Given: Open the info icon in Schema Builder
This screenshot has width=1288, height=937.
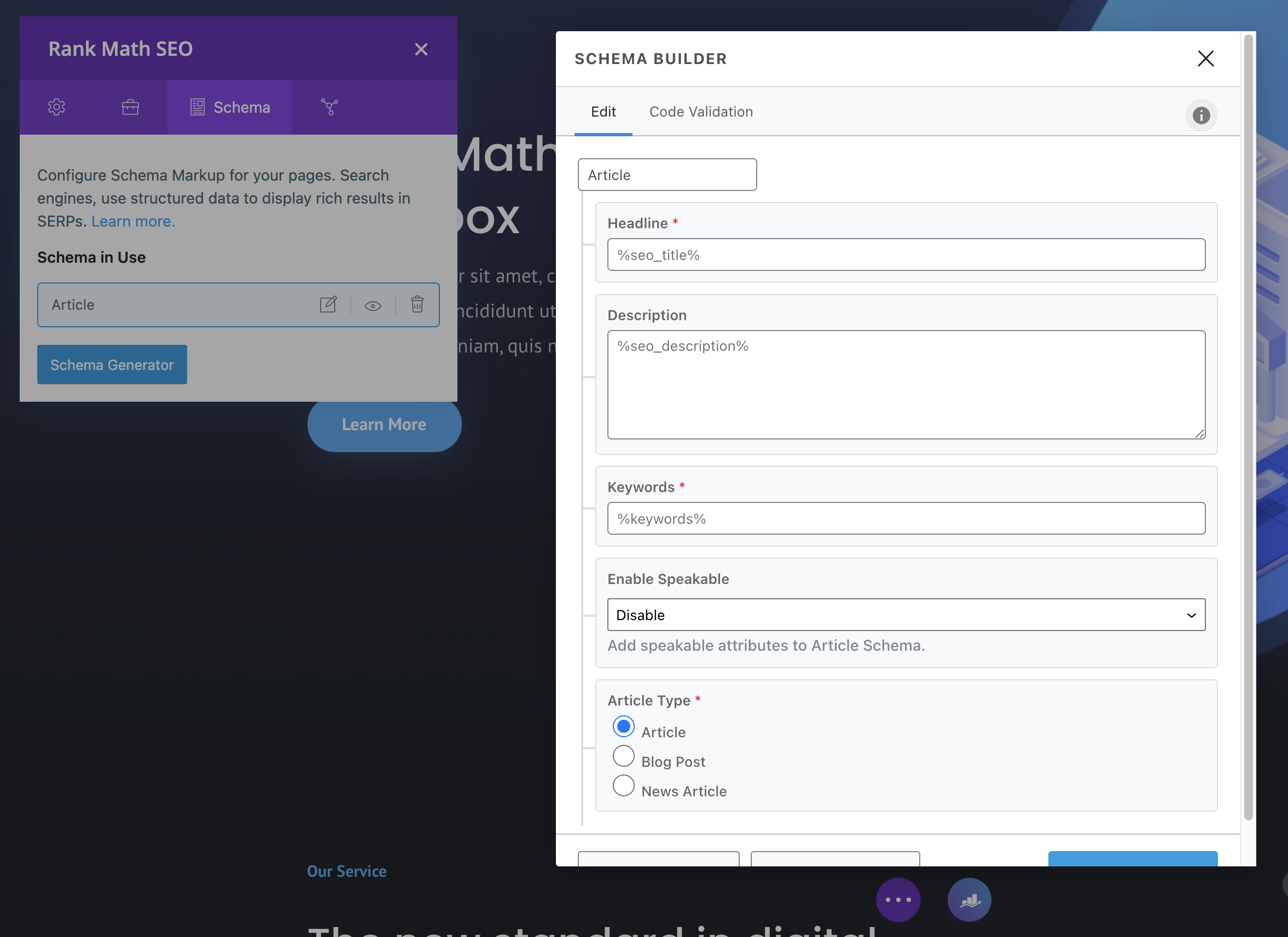Looking at the screenshot, I should coord(1201,115).
